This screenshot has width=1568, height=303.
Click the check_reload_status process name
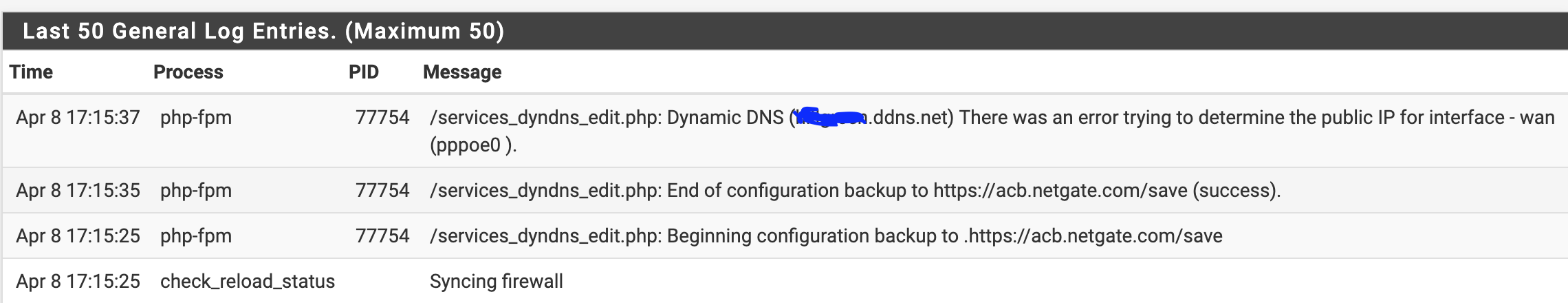tap(248, 281)
